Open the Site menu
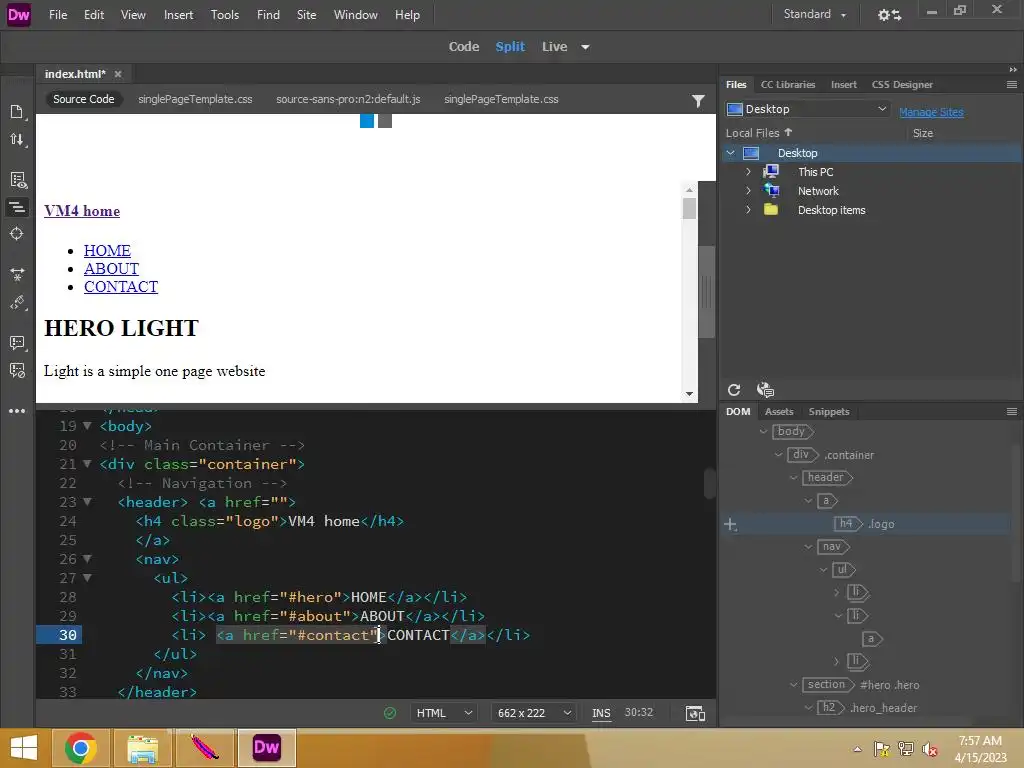Screen dimensions: 1024x768 (x=306, y=14)
